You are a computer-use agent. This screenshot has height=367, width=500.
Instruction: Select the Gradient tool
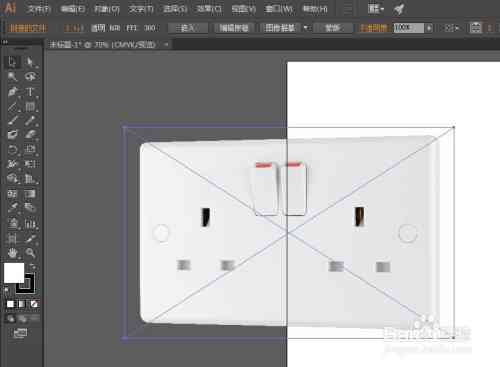pos(30,194)
